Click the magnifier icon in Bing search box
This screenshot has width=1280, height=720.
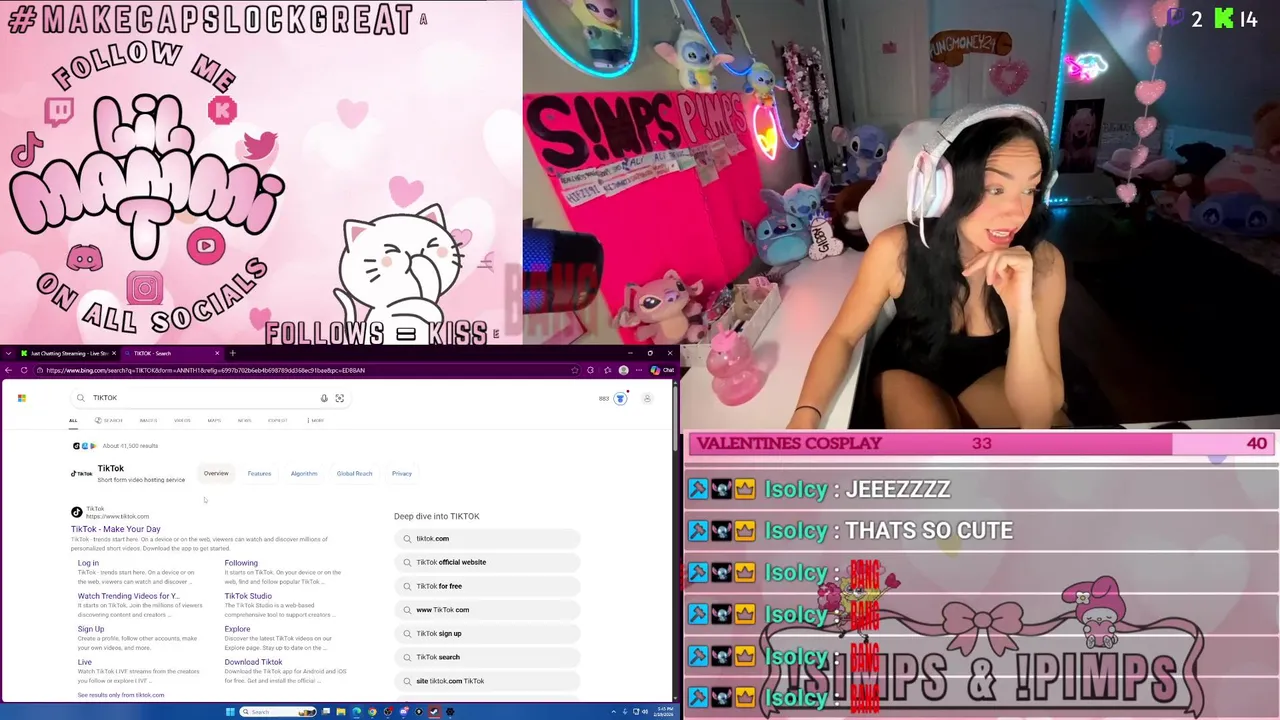point(81,398)
